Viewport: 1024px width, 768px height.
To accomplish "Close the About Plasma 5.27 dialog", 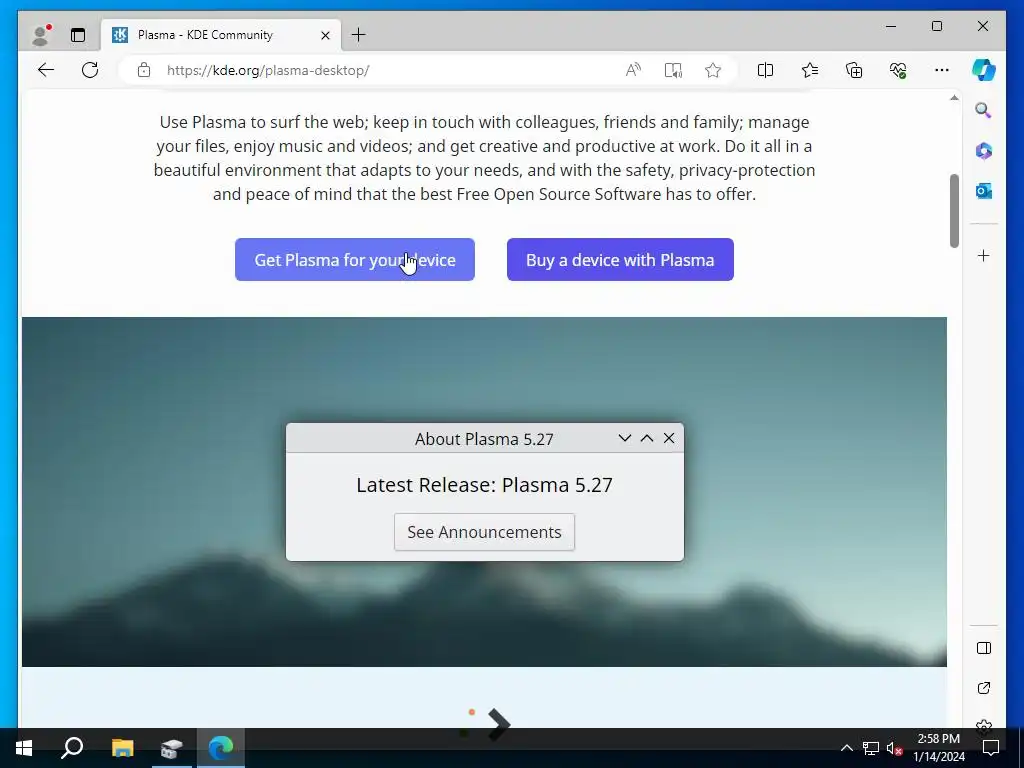I will (x=669, y=438).
